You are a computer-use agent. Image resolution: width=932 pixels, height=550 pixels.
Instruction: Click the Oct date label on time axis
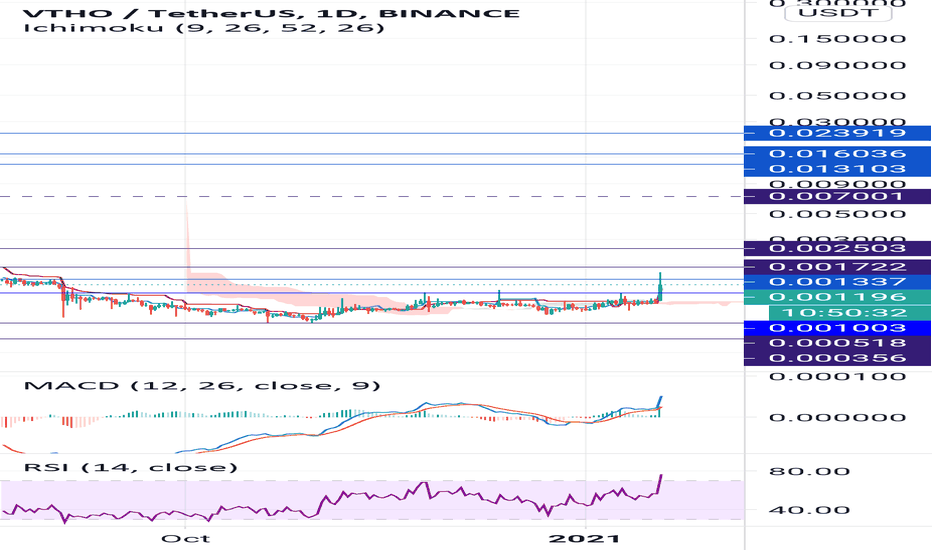[x=185, y=539]
